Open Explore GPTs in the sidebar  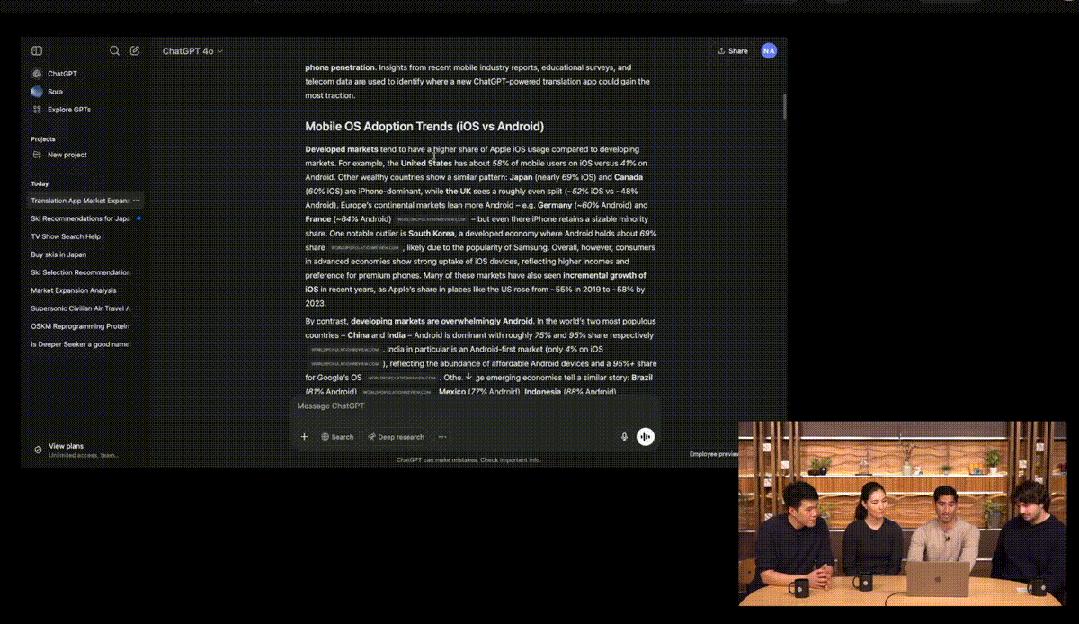click(68, 109)
